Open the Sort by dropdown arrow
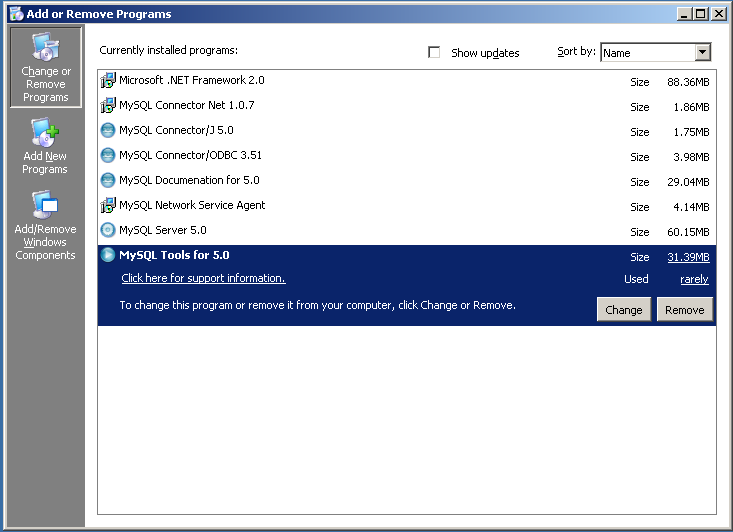This screenshot has height=532, width=733. pyautogui.click(x=702, y=53)
